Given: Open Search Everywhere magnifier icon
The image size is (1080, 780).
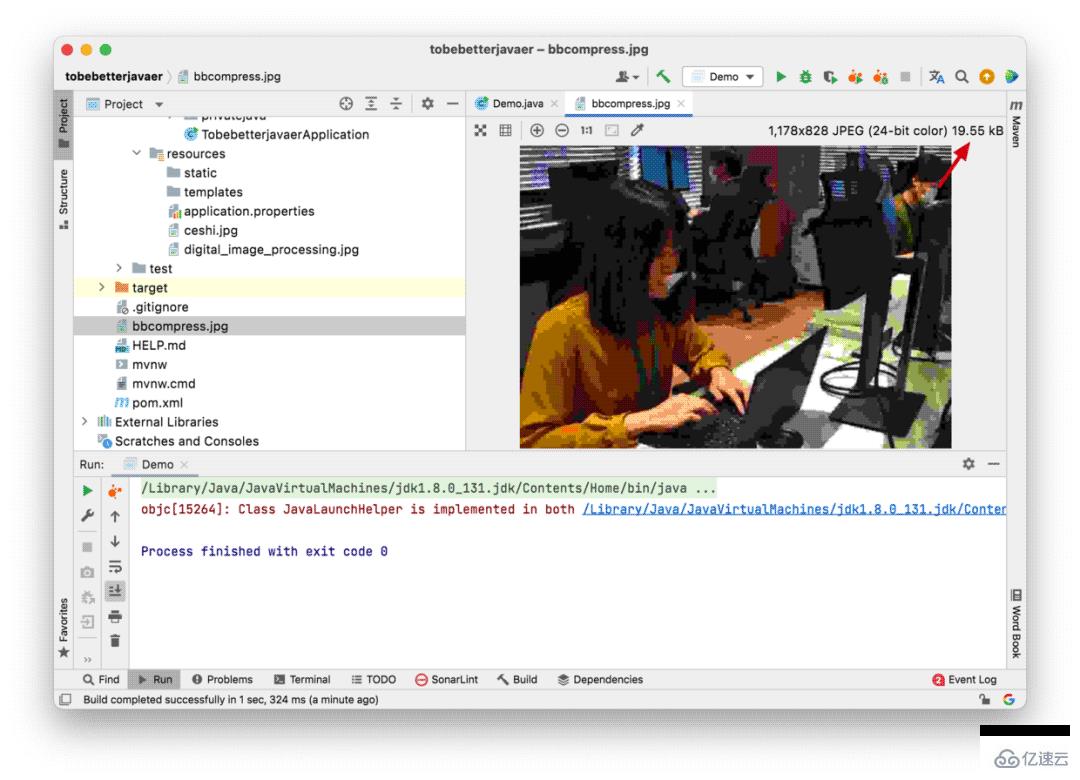Looking at the screenshot, I should tap(962, 76).
